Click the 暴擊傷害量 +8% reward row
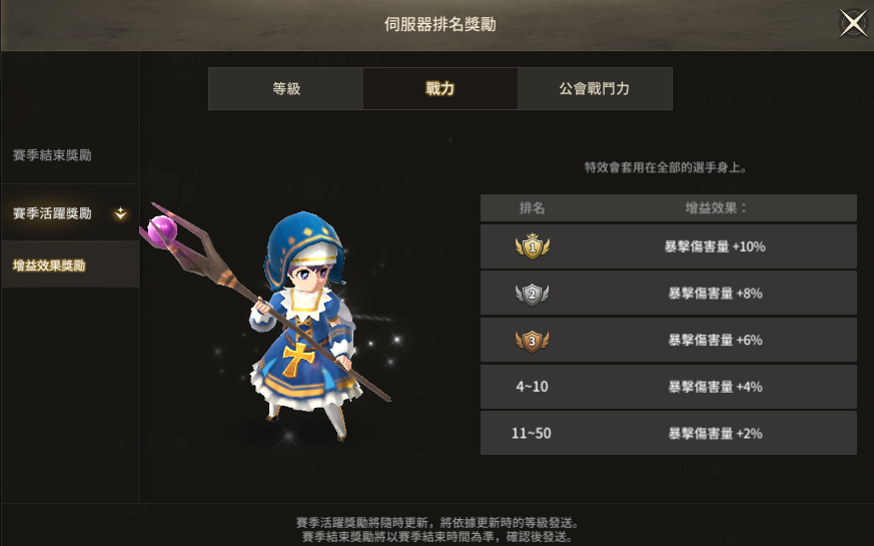Screen dimensions: 874x546 (x=668, y=293)
